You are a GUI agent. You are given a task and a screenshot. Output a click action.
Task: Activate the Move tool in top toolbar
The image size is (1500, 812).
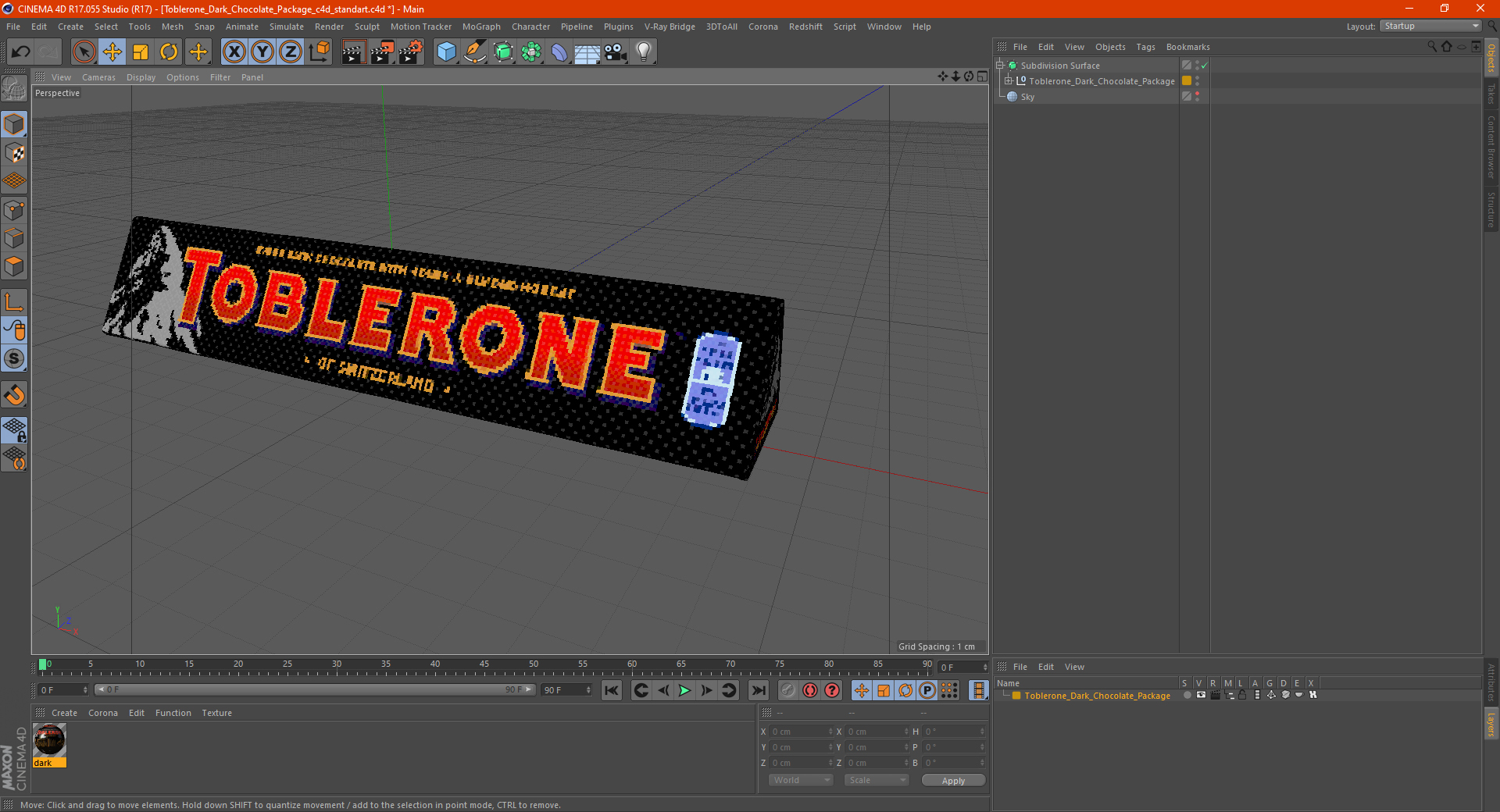[112, 52]
